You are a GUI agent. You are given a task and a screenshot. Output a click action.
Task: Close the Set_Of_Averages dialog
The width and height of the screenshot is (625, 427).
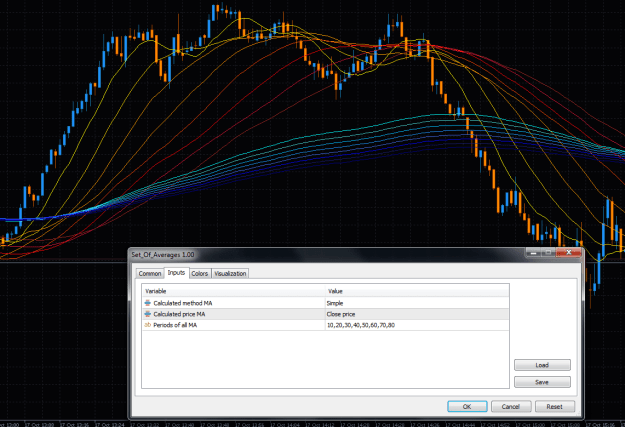569,252
